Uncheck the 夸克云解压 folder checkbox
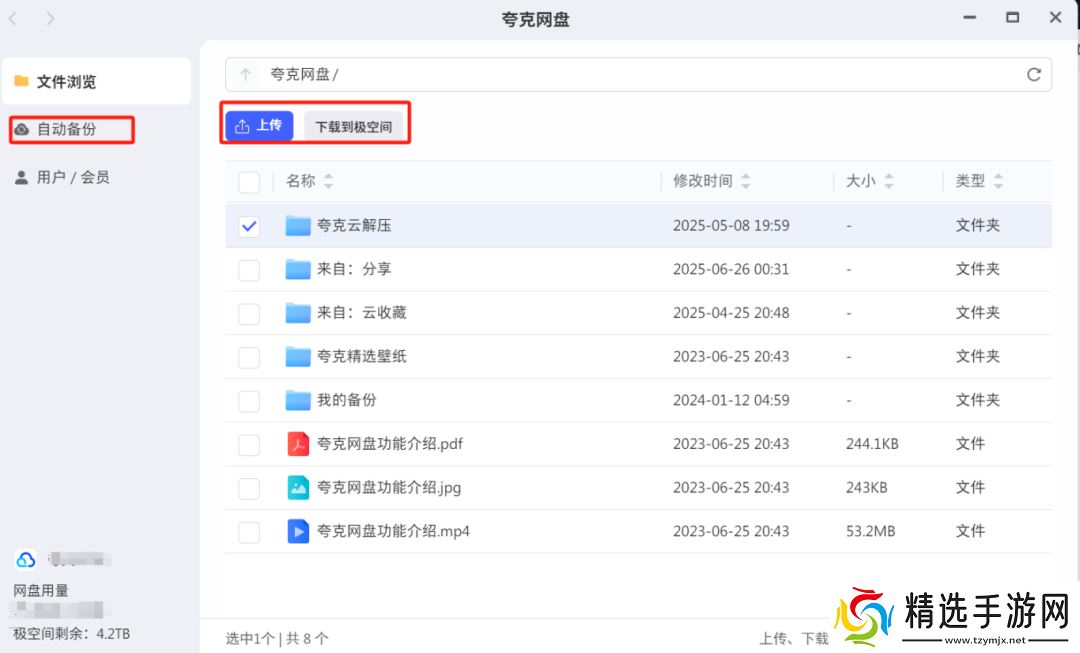Screen dimensions: 1080x653 click(249, 226)
